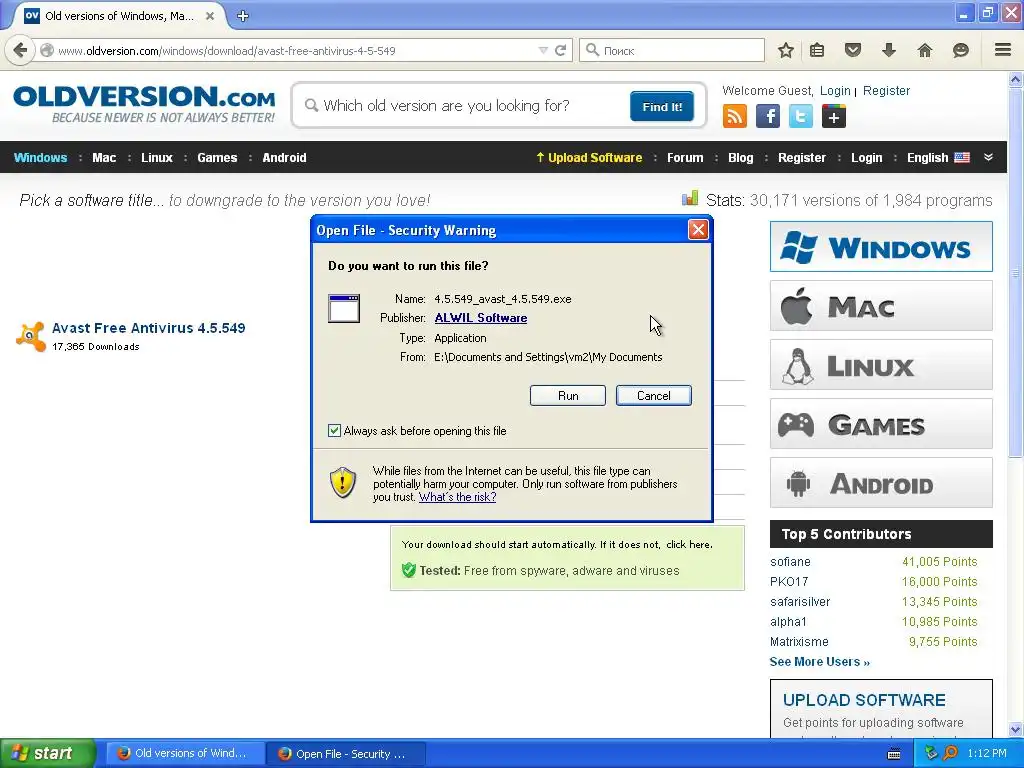The image size is (1024, 768).
Task: Reload the page with the refresh icon
Action: pyautogui.click(x=560, y=50)
